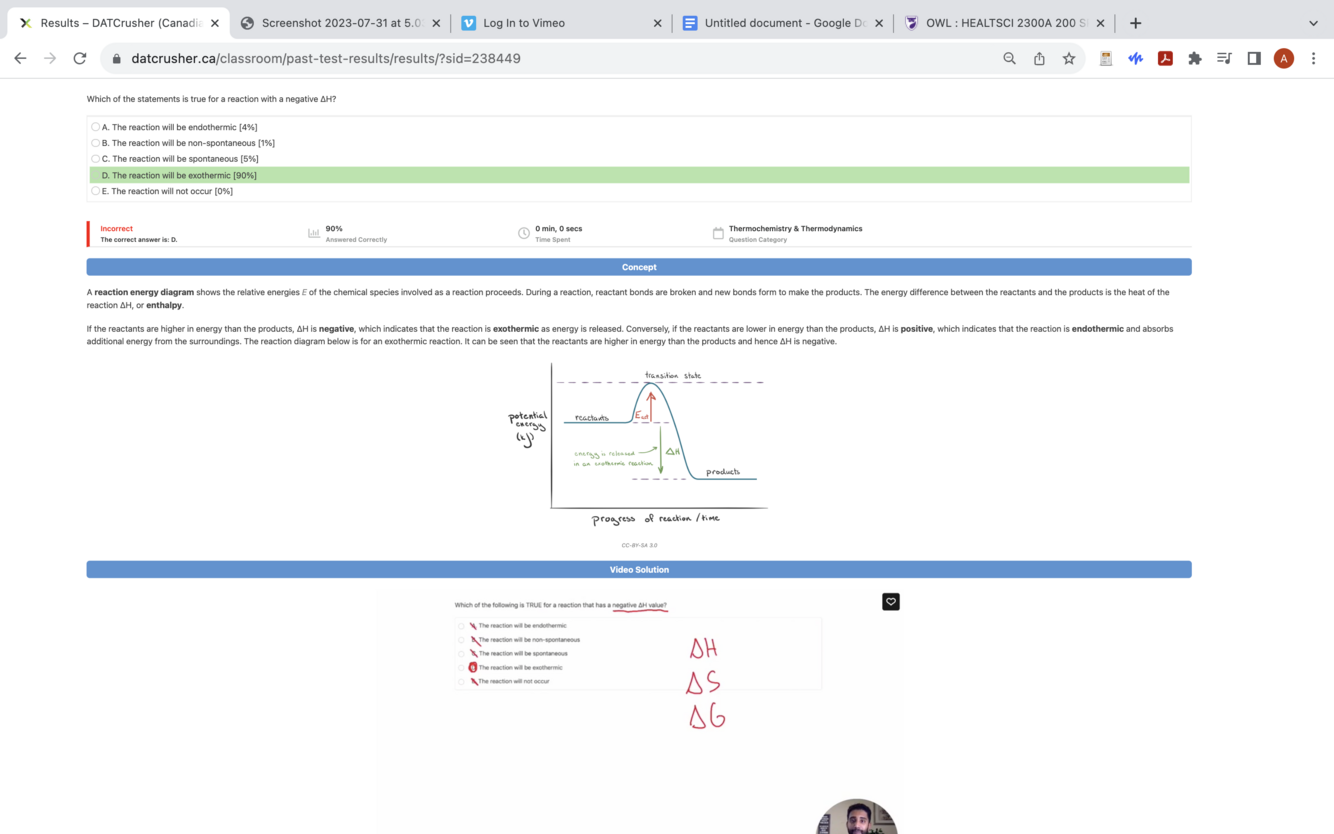Click the reaction energy diagram image
Screen dimensions: 1334x834
639,444
